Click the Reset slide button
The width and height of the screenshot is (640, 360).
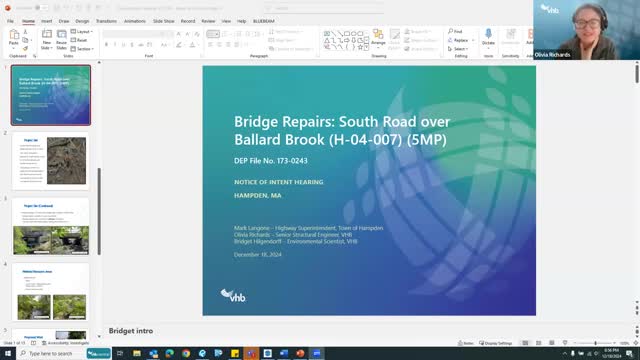(79, 40)
